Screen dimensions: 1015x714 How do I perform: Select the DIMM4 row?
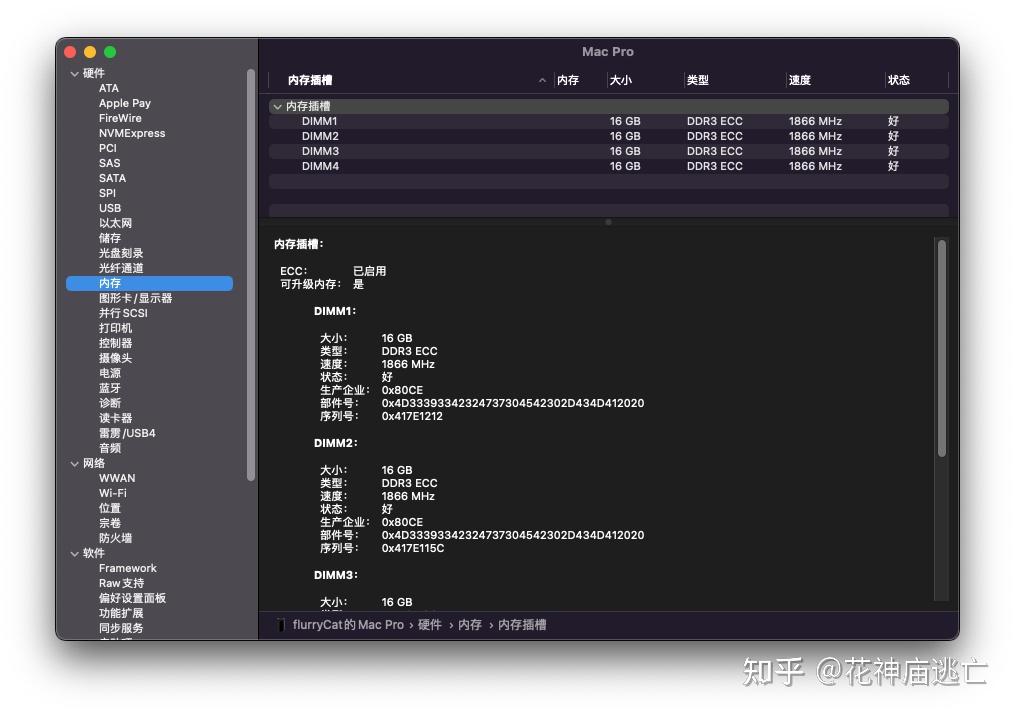pos(608,166)
